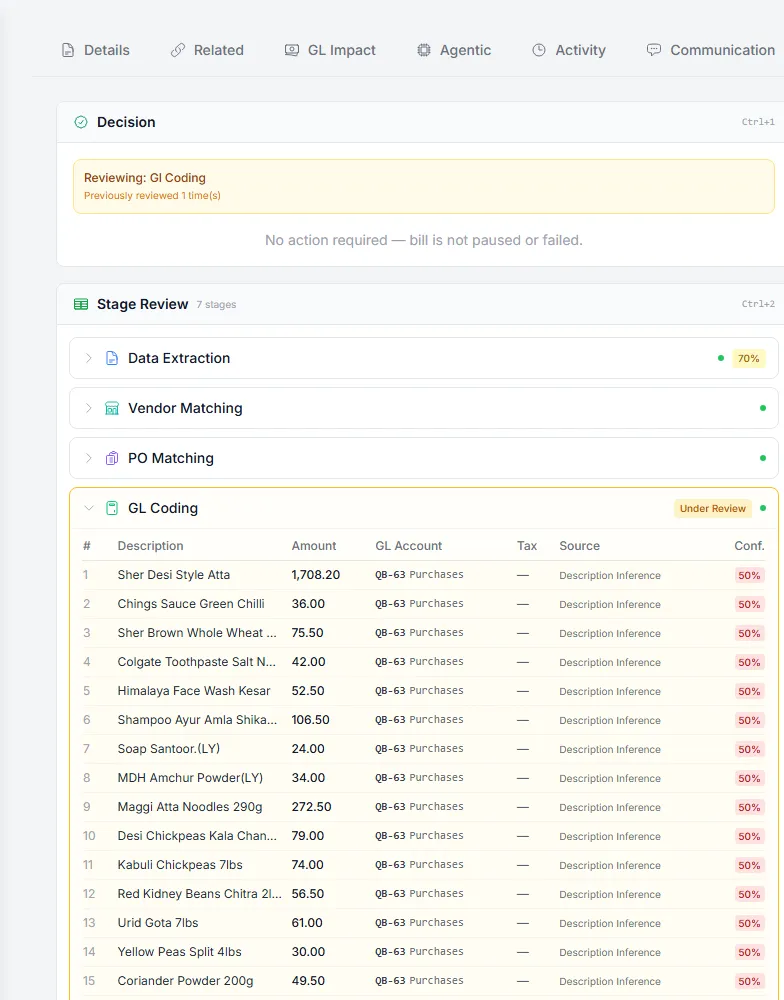Open the GL Impact tab
Viewport: 784px width, 1000px height.
(330, 50)
